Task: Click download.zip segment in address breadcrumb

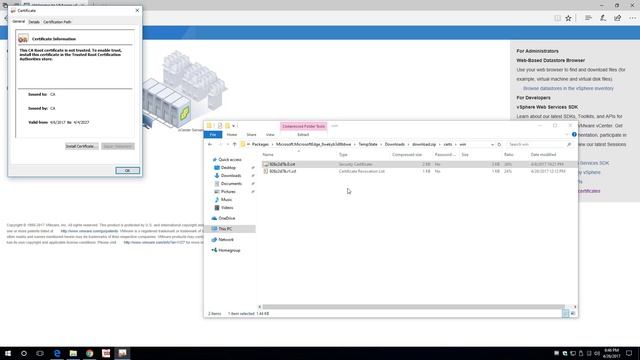Action: click(x=424, y=144)
